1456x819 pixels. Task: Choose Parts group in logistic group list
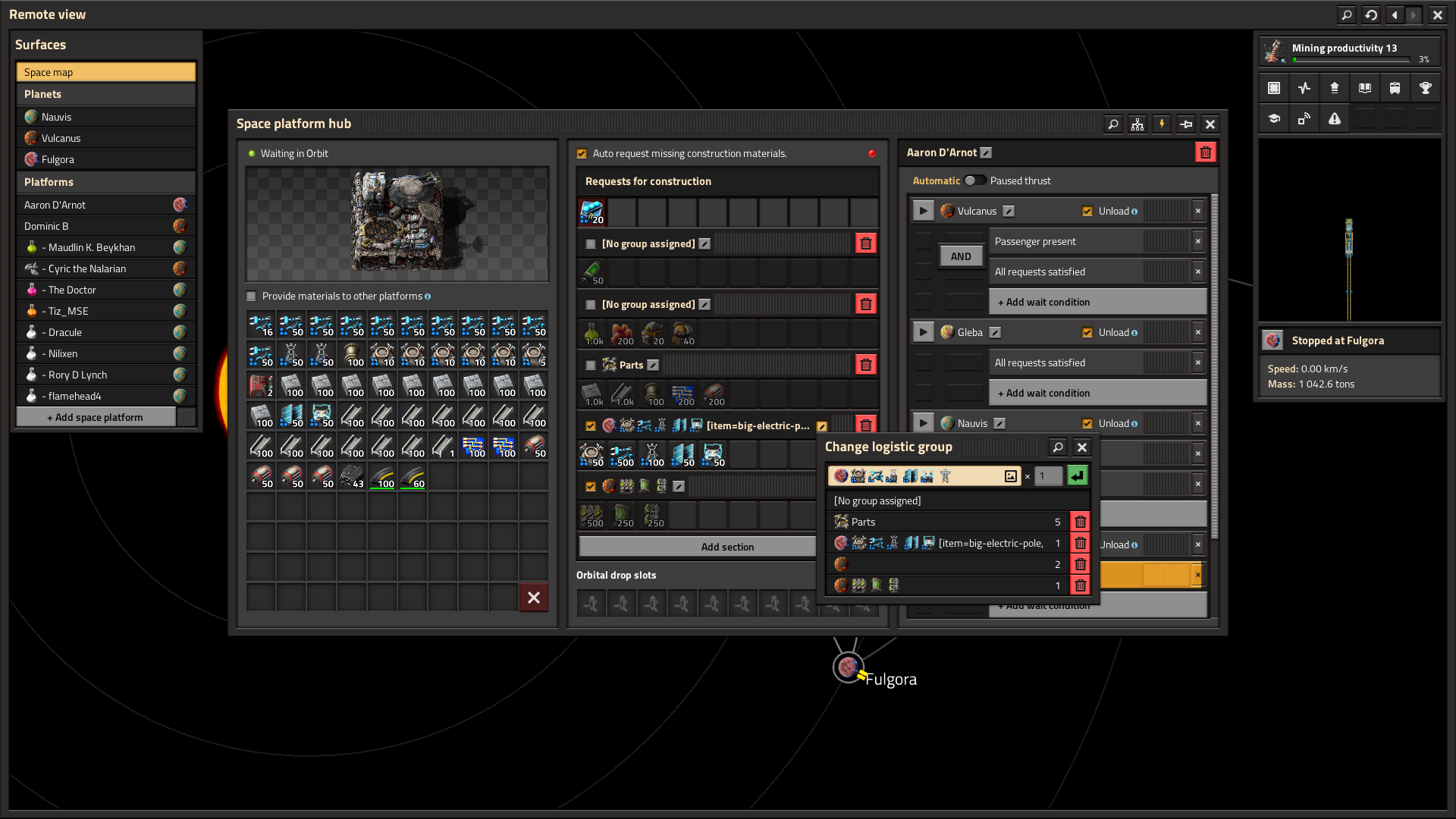(x=948, y=522)
